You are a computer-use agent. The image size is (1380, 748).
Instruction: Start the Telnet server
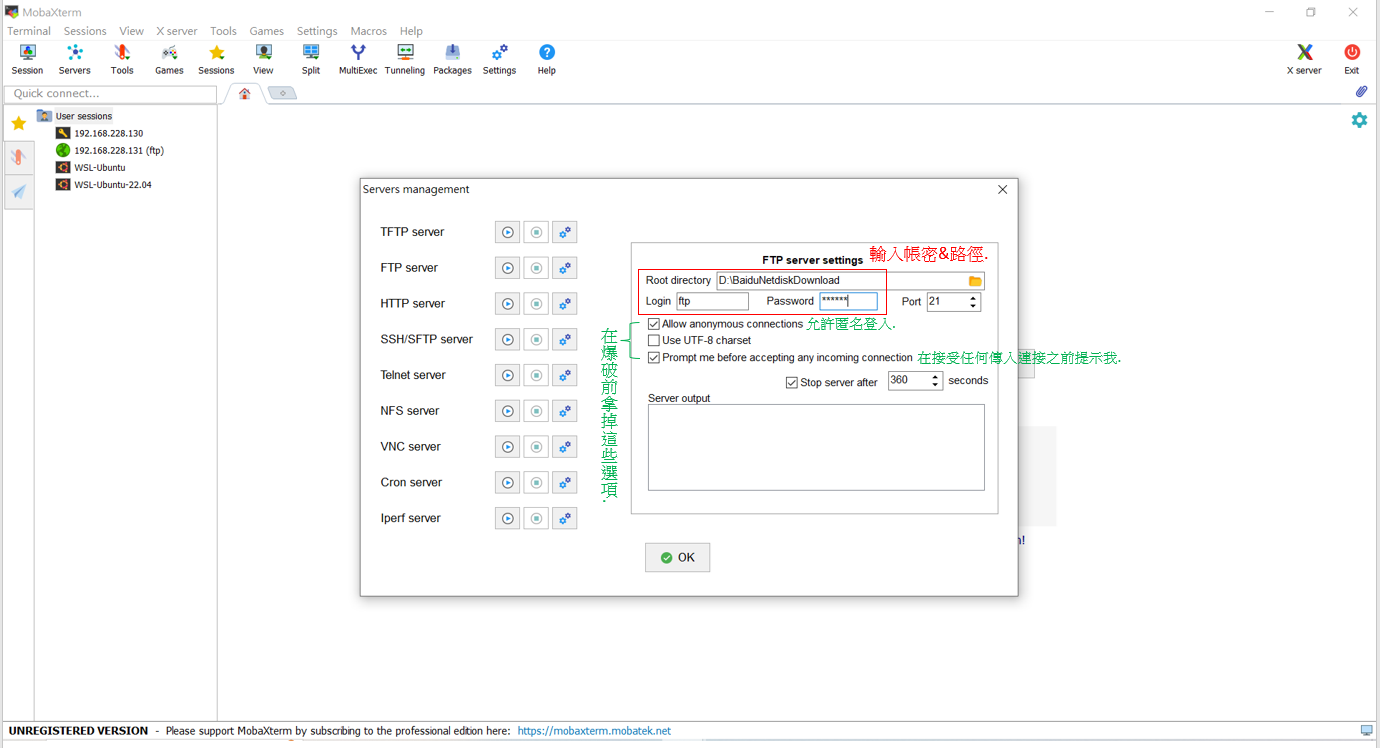click(508, 375)
